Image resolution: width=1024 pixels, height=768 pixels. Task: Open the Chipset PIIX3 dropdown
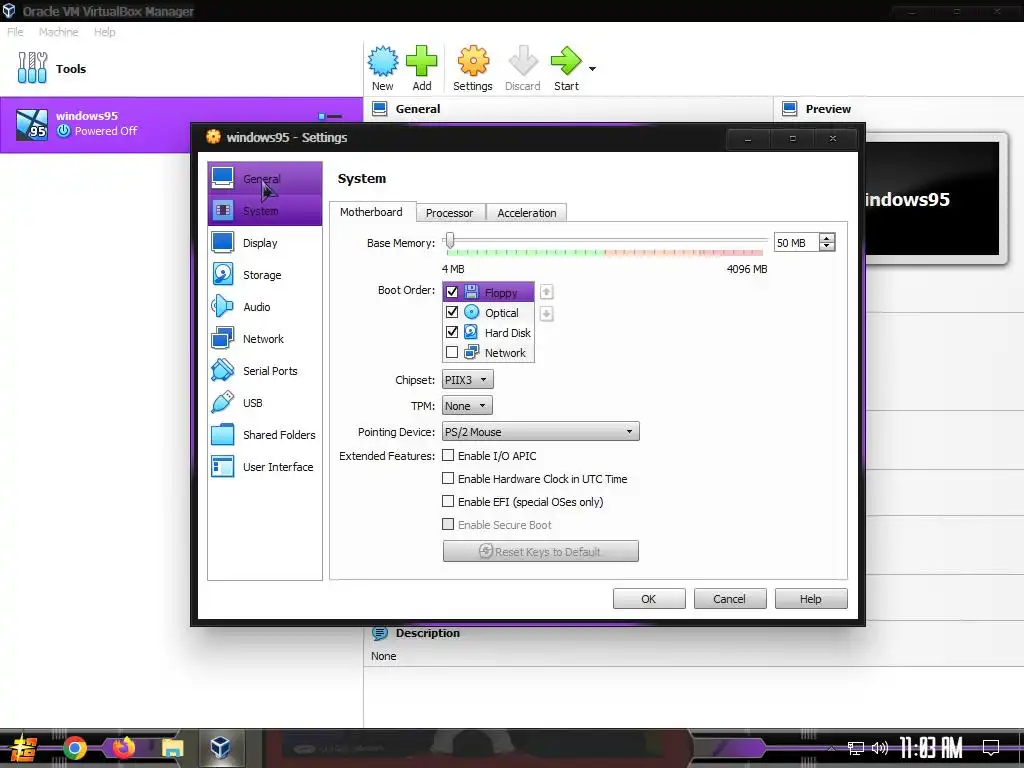[468, 379]
